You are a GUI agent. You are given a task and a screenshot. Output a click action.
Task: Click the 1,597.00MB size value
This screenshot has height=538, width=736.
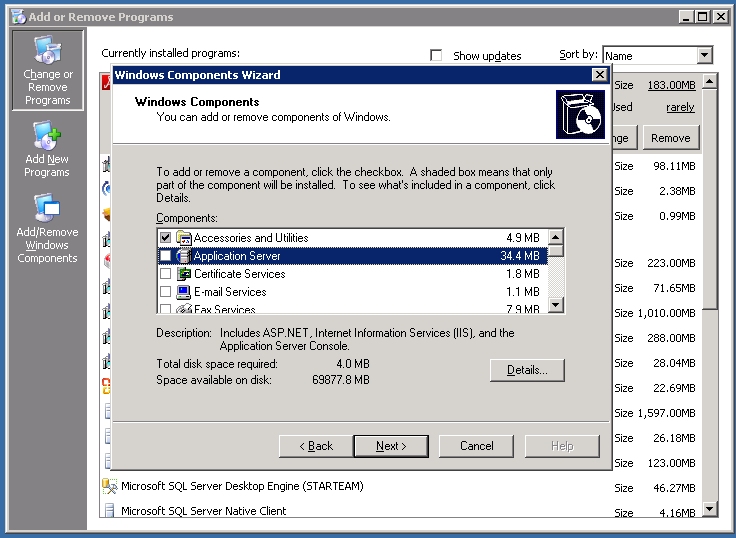pyautogui.click(x=666, y=413)
